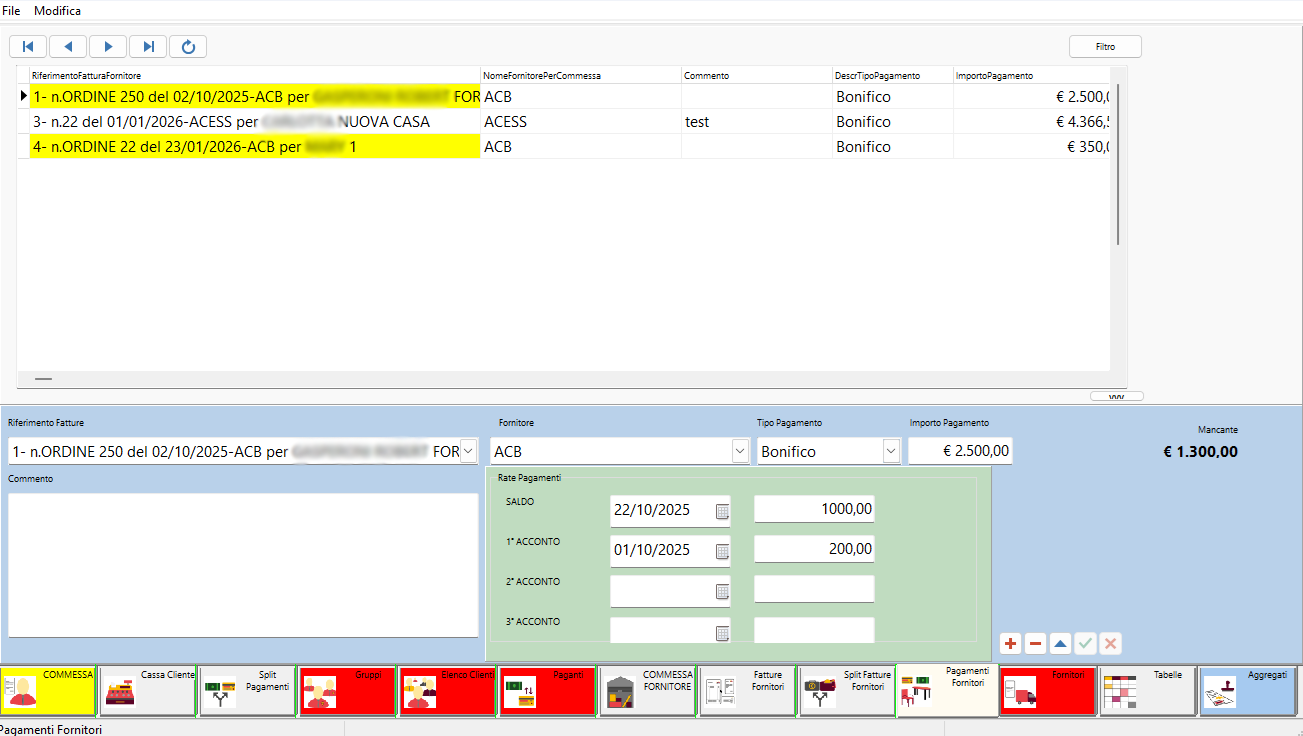
Task: Click the € 4.366 amount cell
Action: 1032,122
